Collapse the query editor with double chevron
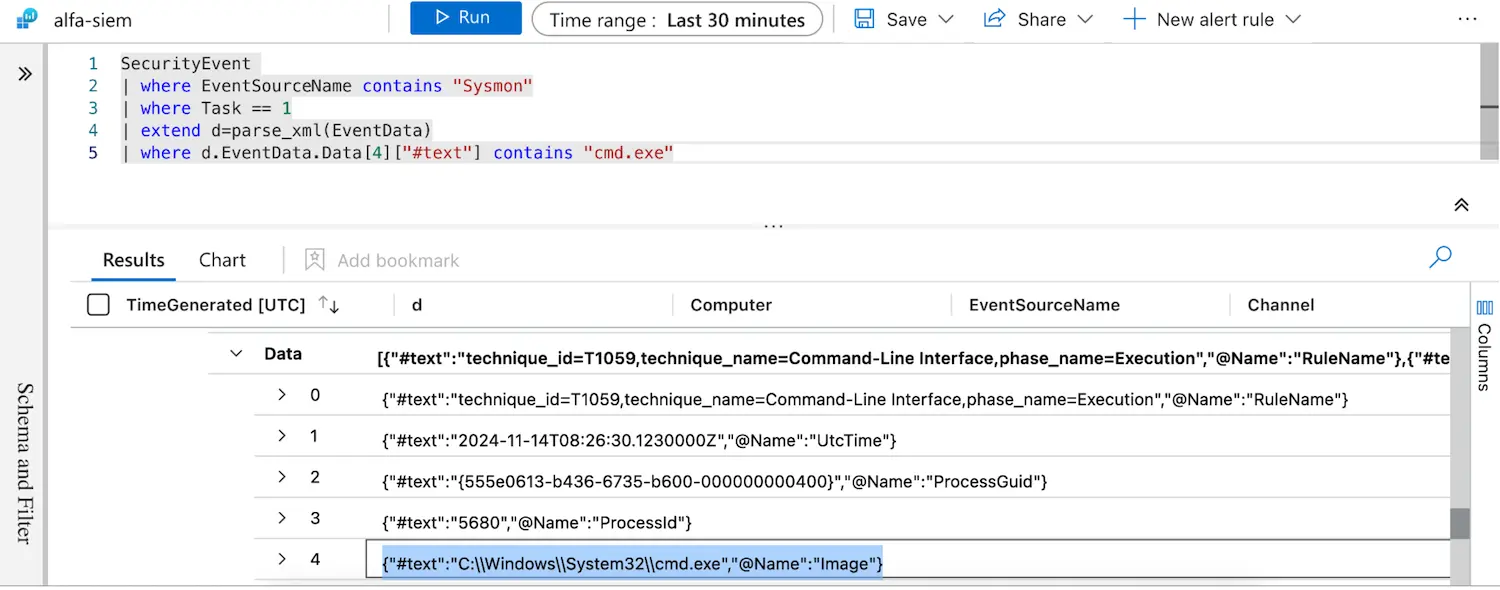 1461,205
